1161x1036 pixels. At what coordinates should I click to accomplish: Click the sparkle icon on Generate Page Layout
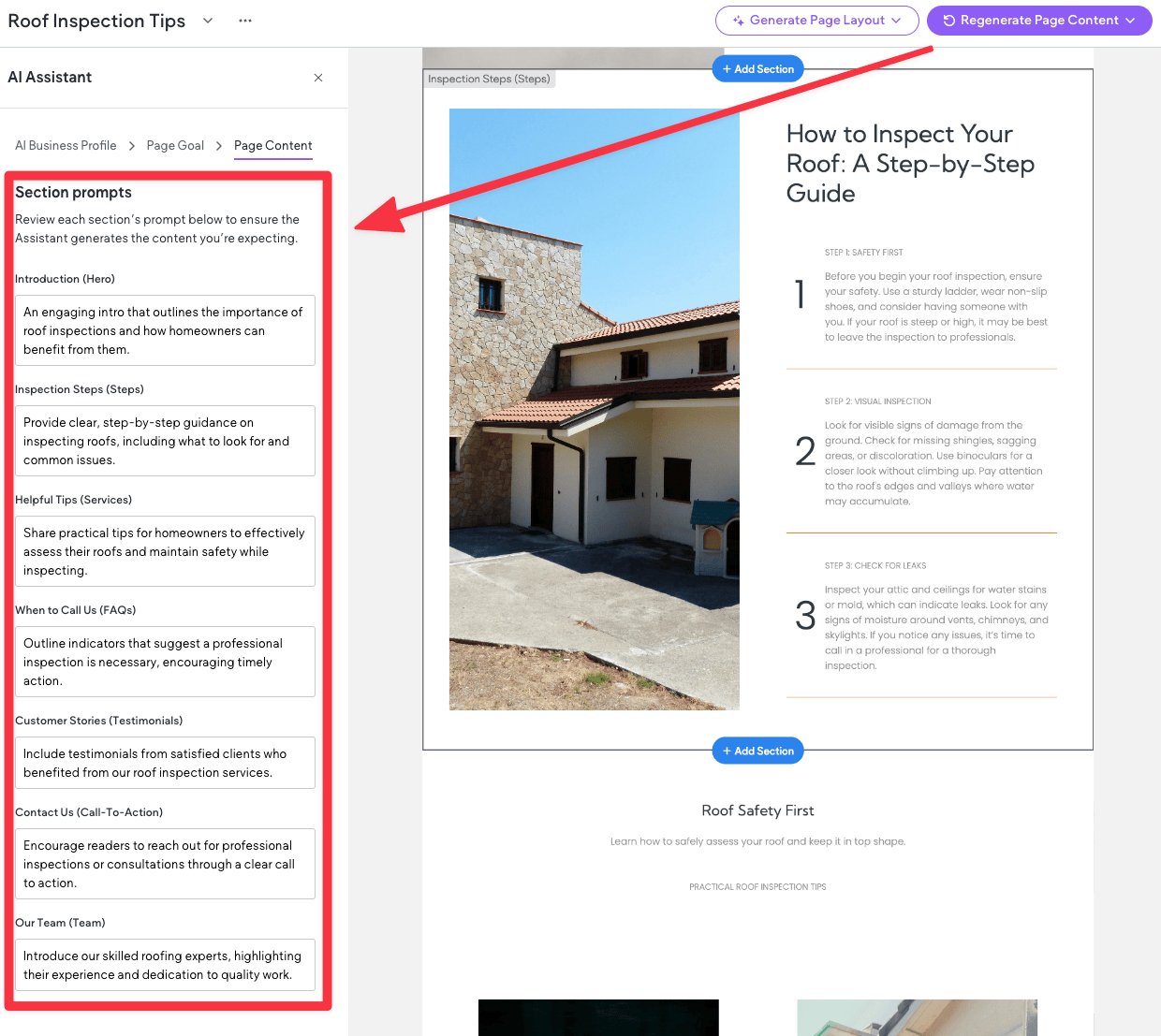(741, 21)
